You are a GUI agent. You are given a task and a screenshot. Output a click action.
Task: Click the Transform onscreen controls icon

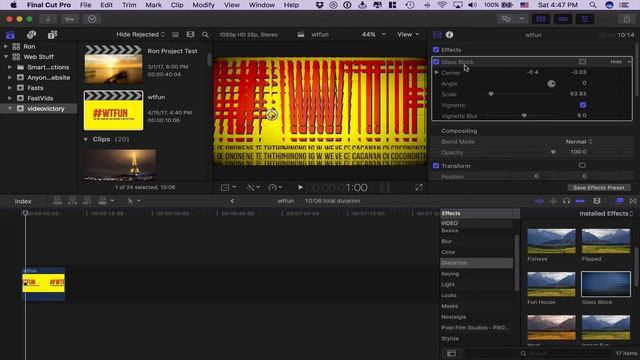point(582,165)
